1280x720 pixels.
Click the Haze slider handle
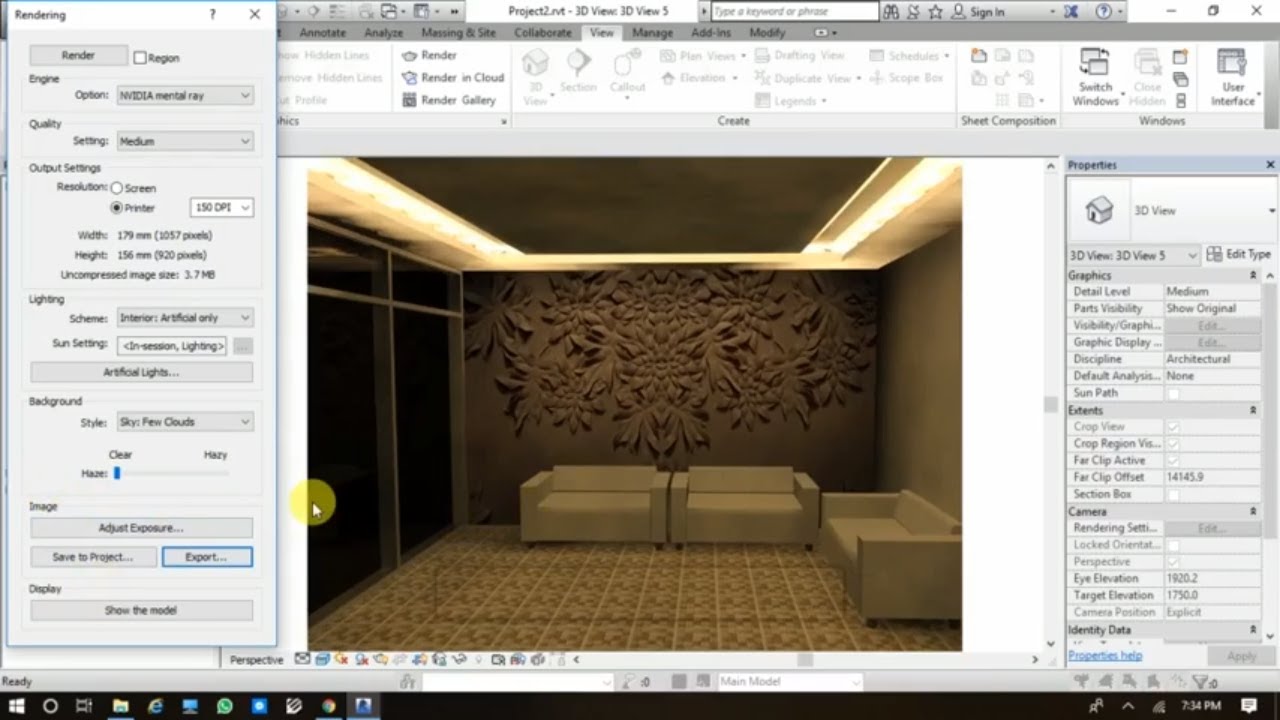pyautogui.click(x=117, y=473)
